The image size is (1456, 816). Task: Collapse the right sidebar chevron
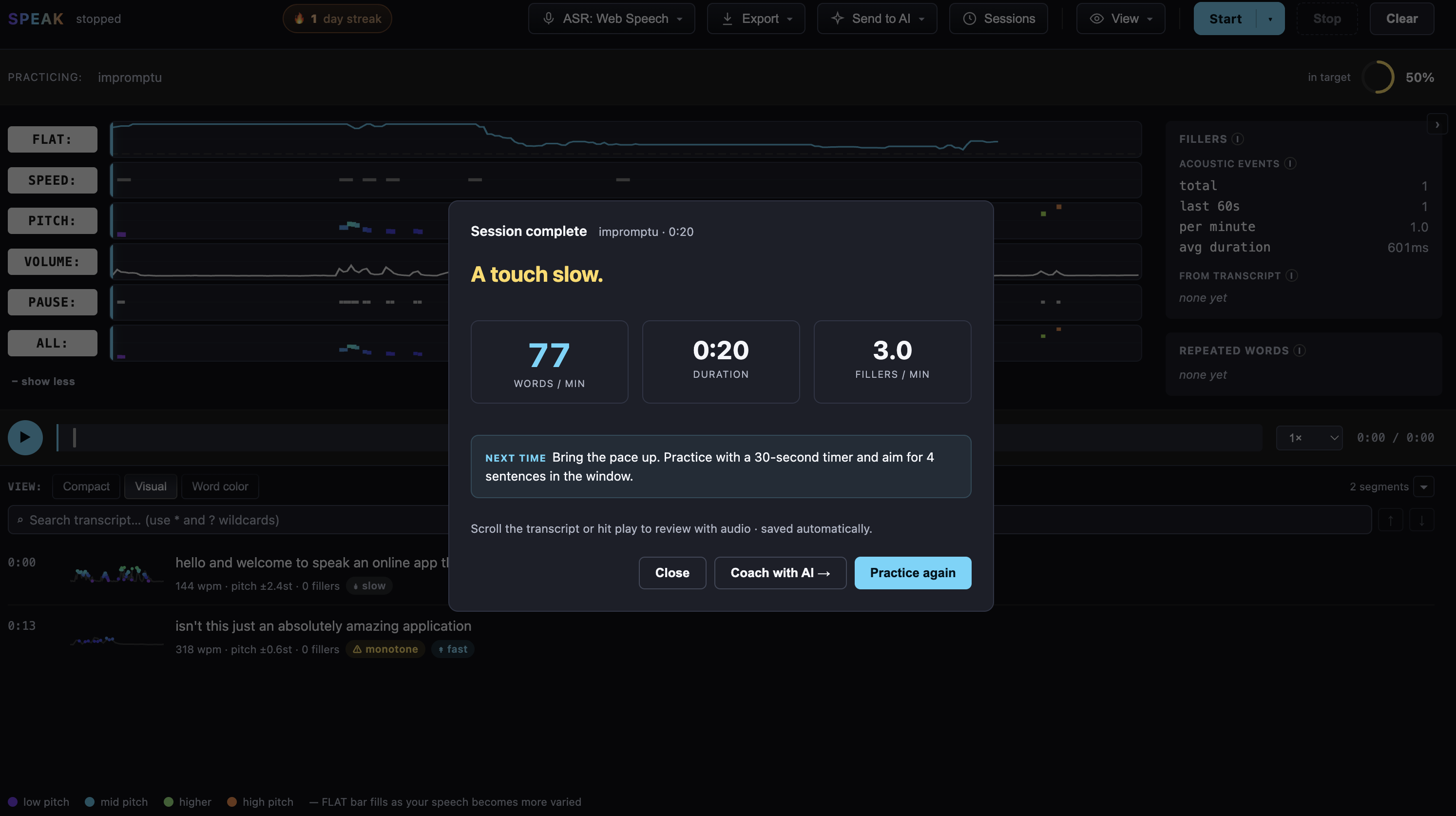point(1437,124)
